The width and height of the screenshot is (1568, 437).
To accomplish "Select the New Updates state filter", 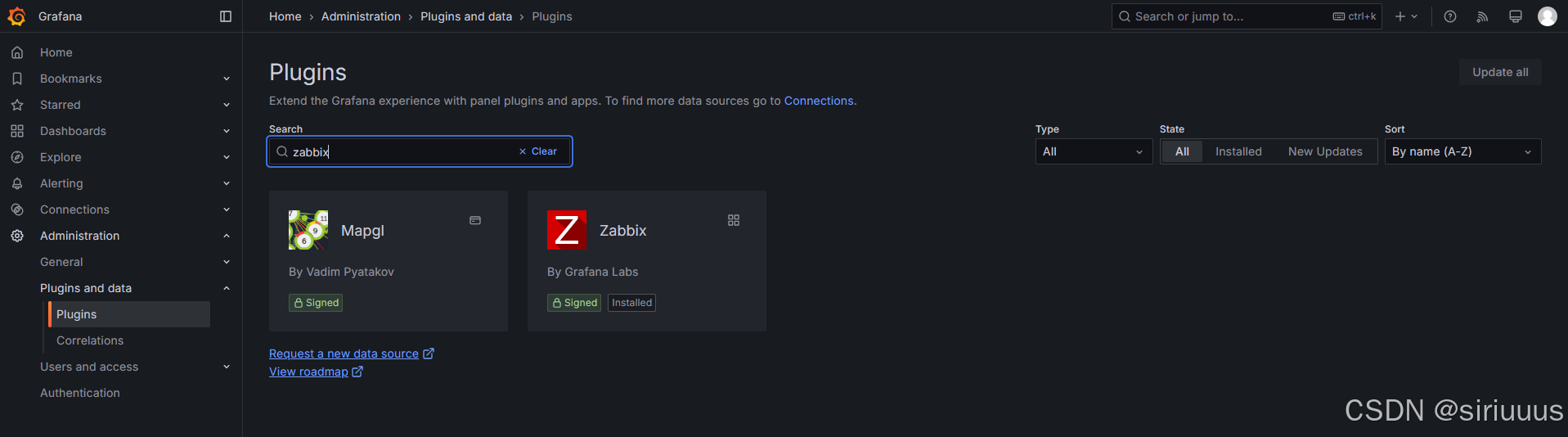I will (1325, 151).
